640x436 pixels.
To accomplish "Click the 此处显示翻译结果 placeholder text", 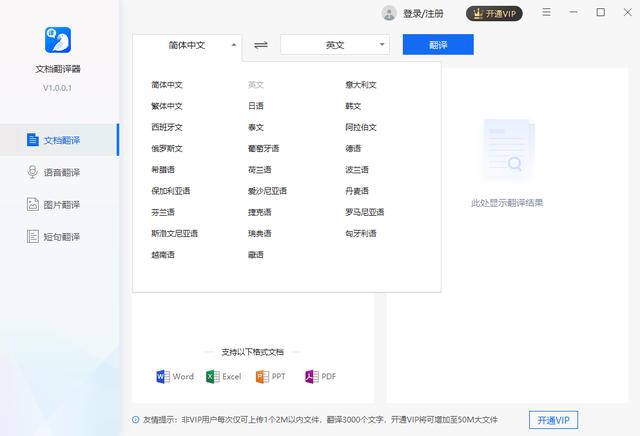I will click(507, 203).
